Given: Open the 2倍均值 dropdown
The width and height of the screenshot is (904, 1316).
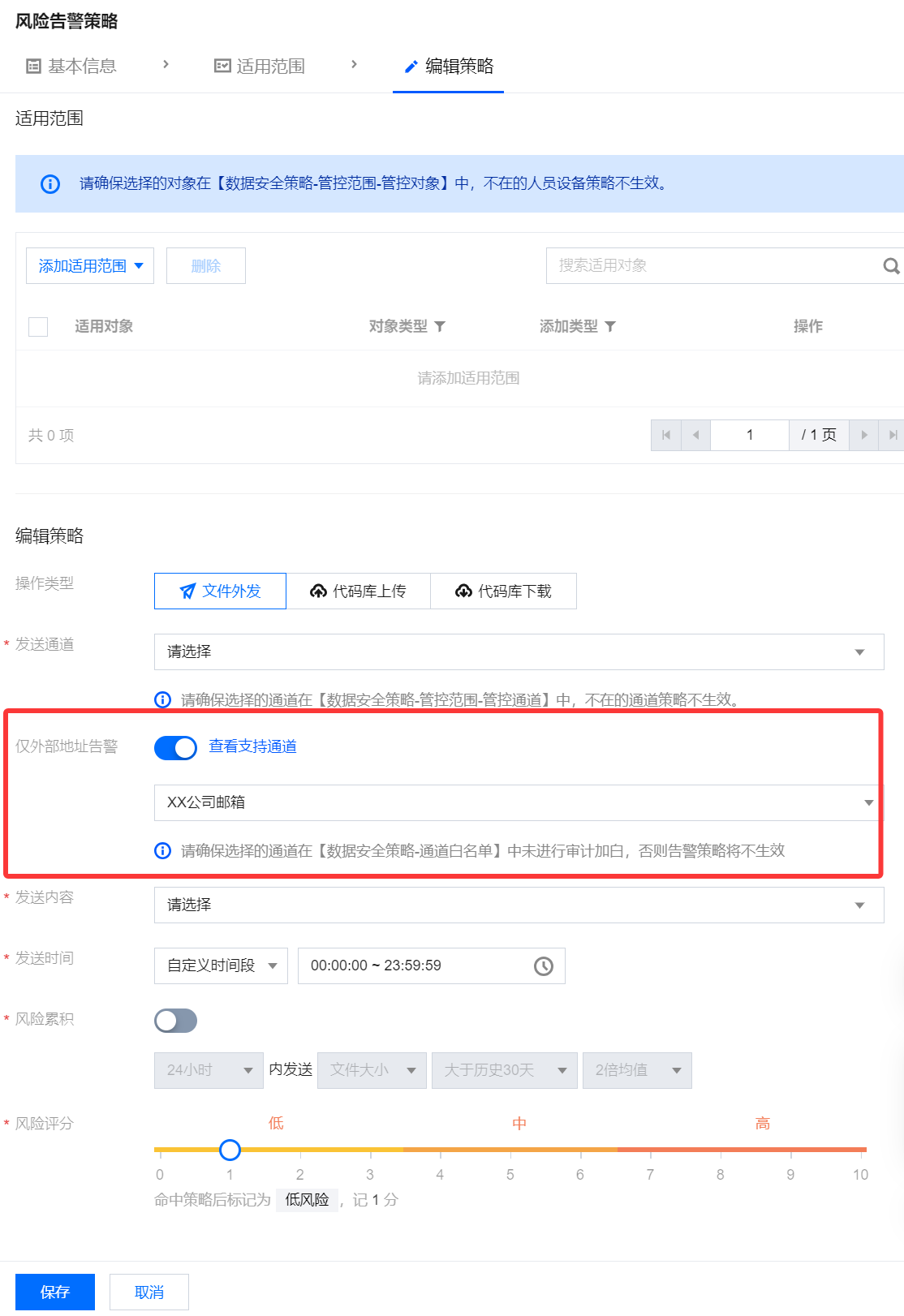Looking at the screenshot, I should (x=637, y=1070).
